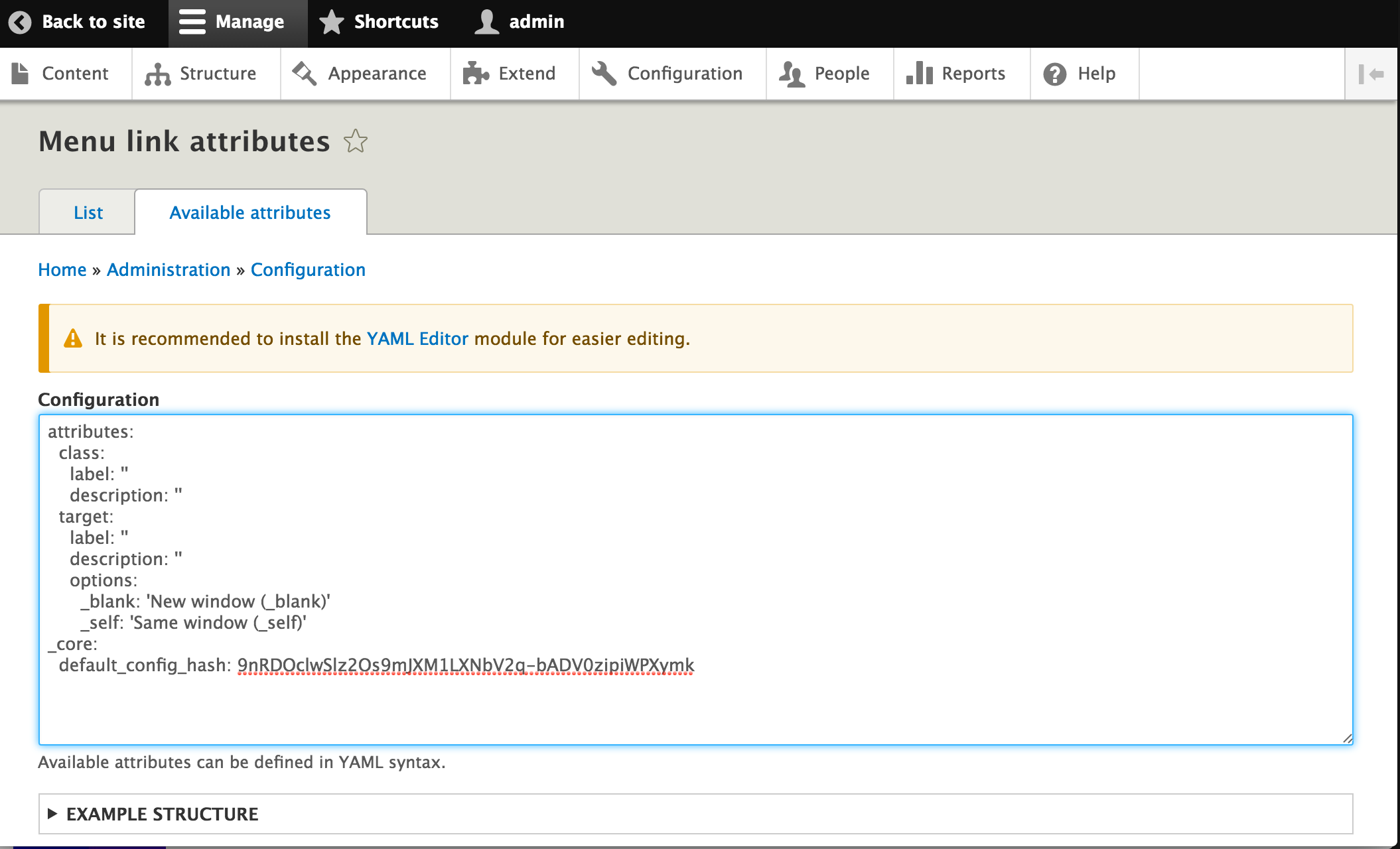Click the People users icon

pyautogui.click(x=792, y=74)
